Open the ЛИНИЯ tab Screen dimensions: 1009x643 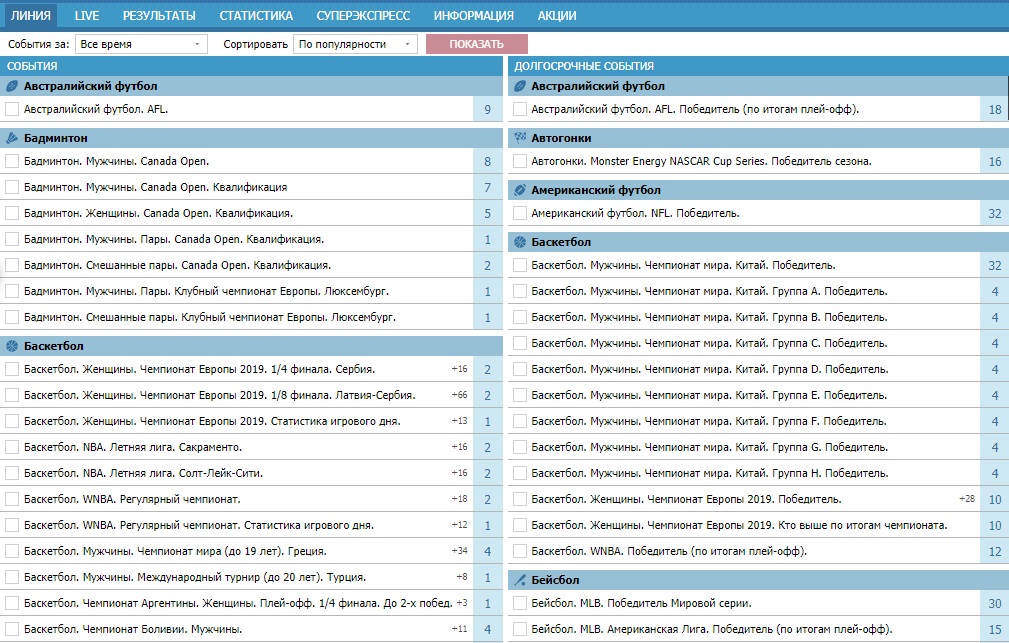[31, 15]
